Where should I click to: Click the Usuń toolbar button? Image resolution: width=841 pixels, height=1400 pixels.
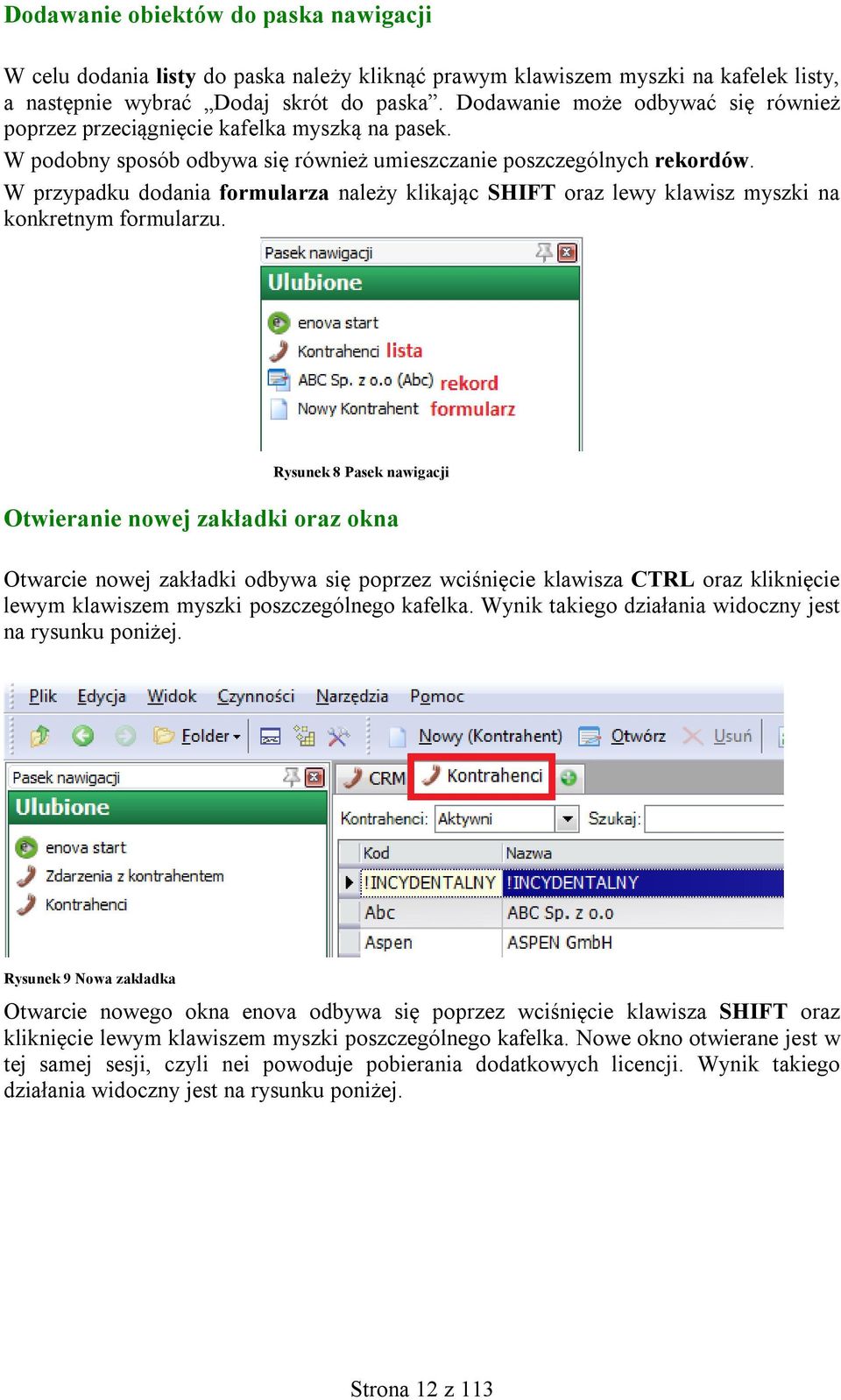[x=717, y=736]
